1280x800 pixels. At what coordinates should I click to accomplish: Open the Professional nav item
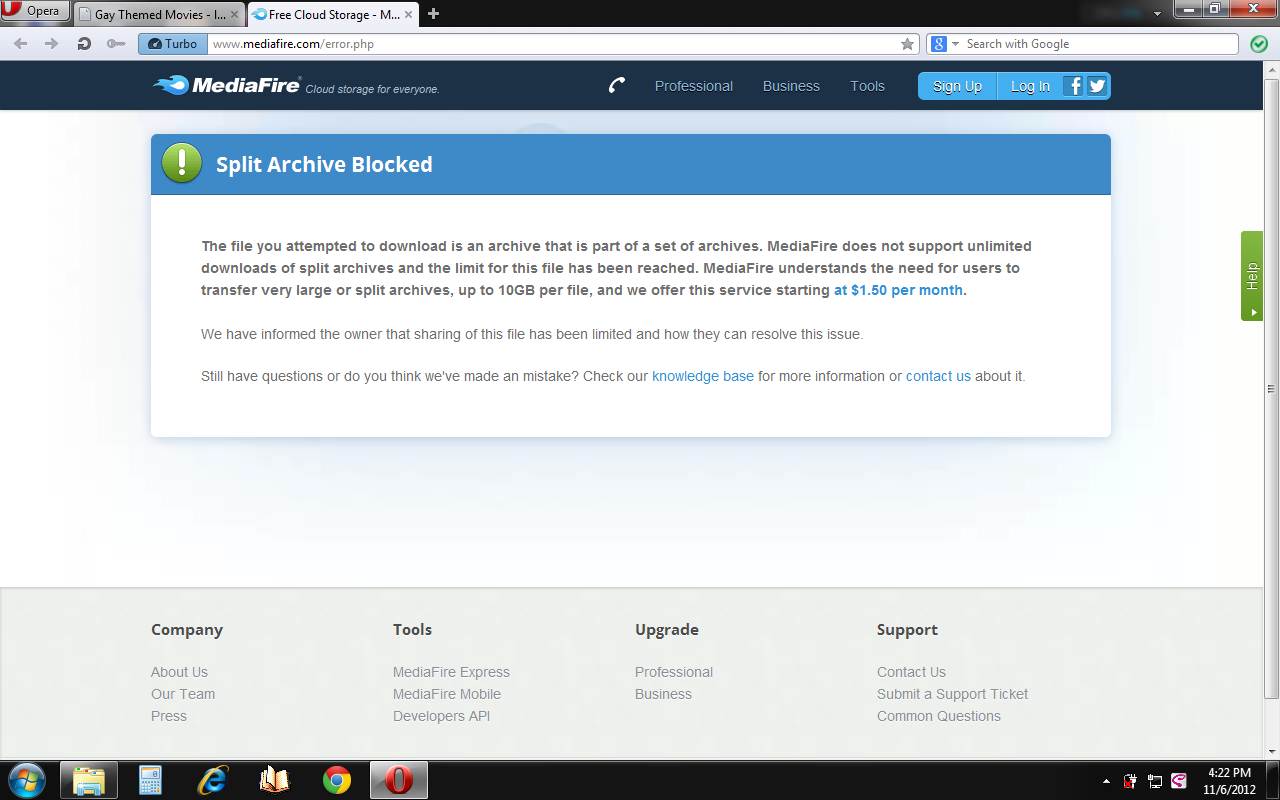pos(694,86)
